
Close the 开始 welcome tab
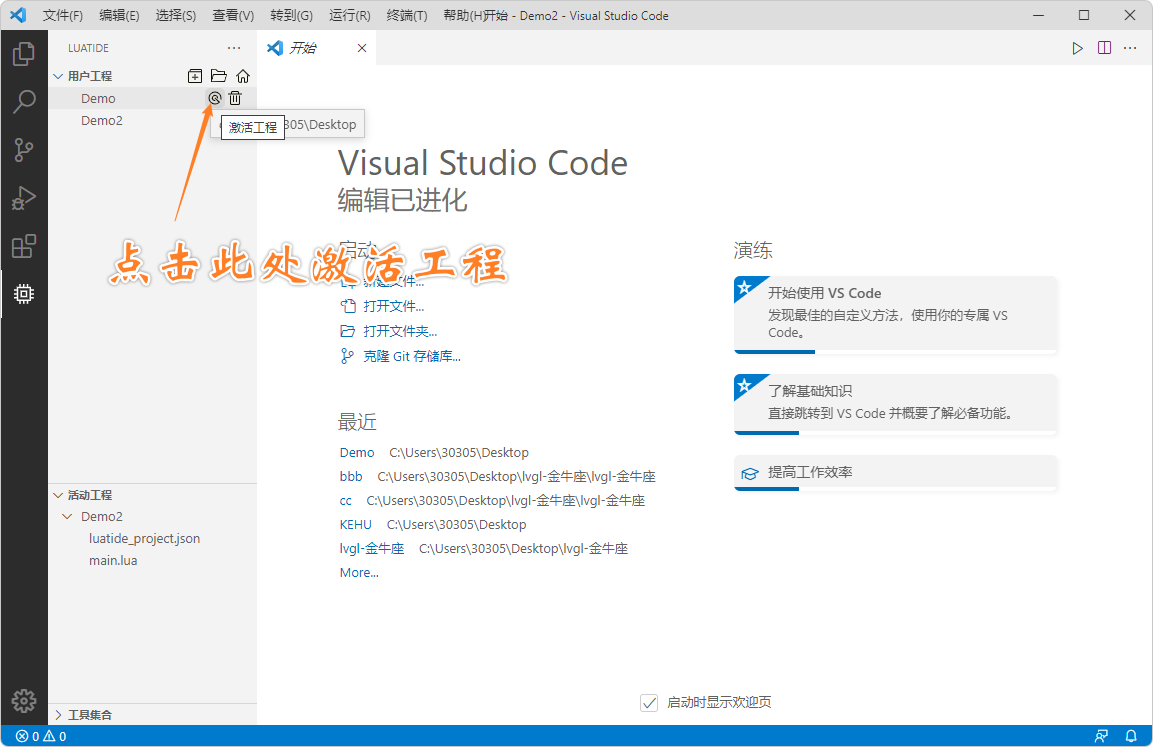[x=362, y=48]
